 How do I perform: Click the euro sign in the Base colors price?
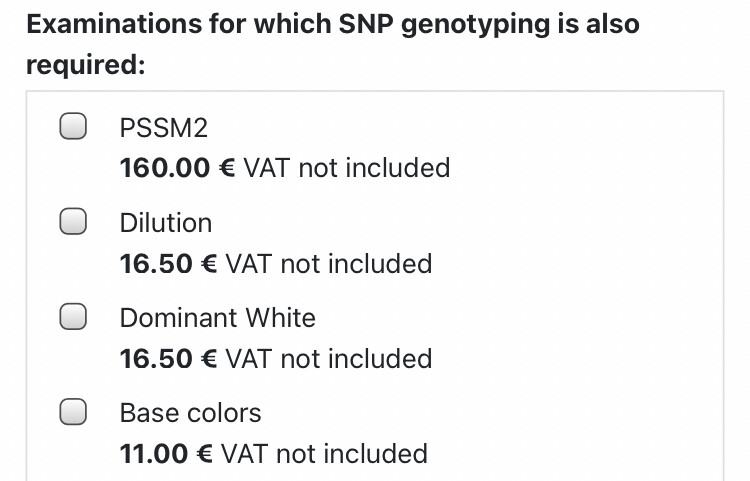click(x=204, y=454)
